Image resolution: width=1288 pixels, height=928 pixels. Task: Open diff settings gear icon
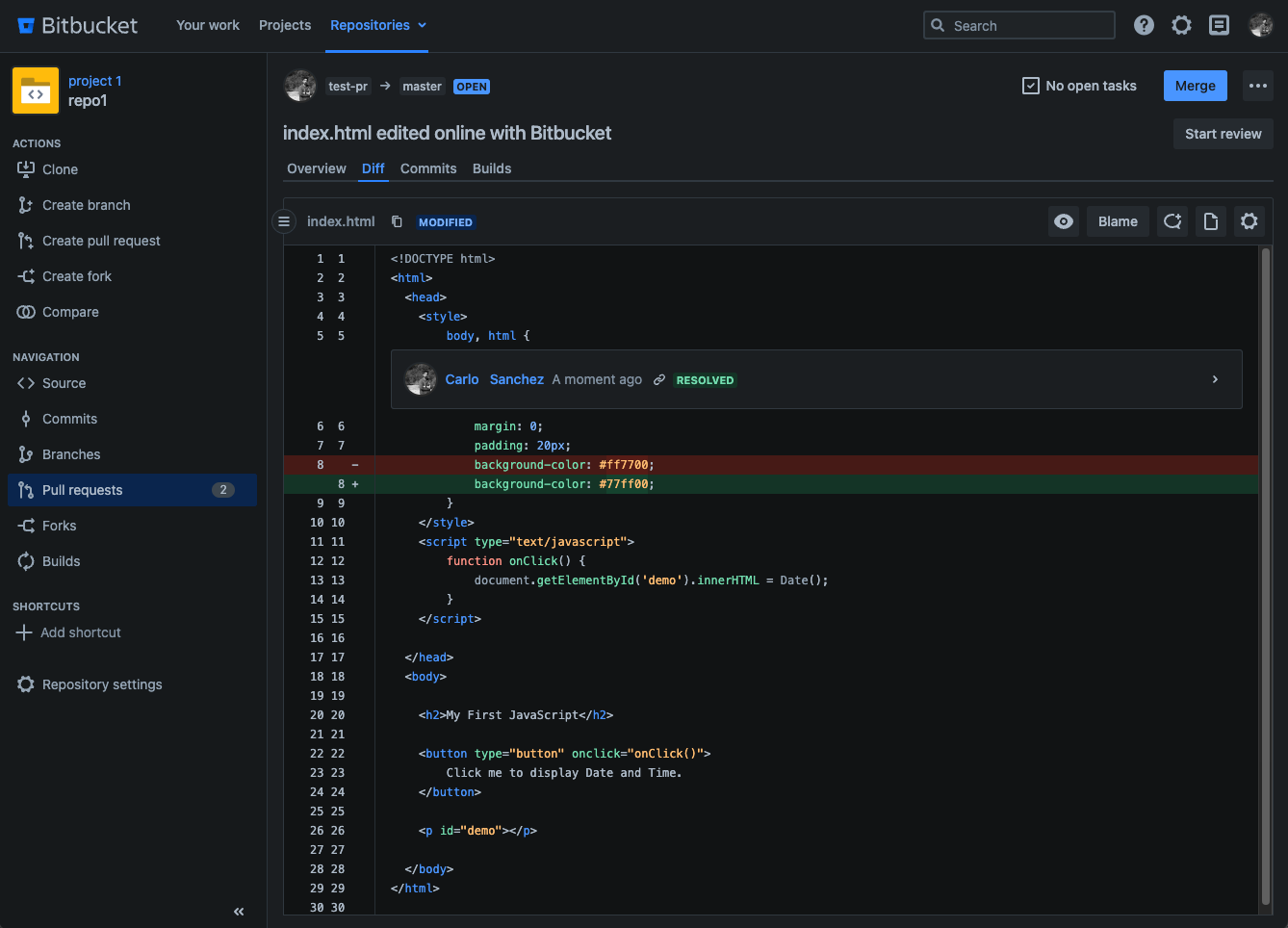(x=1249, y=221)
